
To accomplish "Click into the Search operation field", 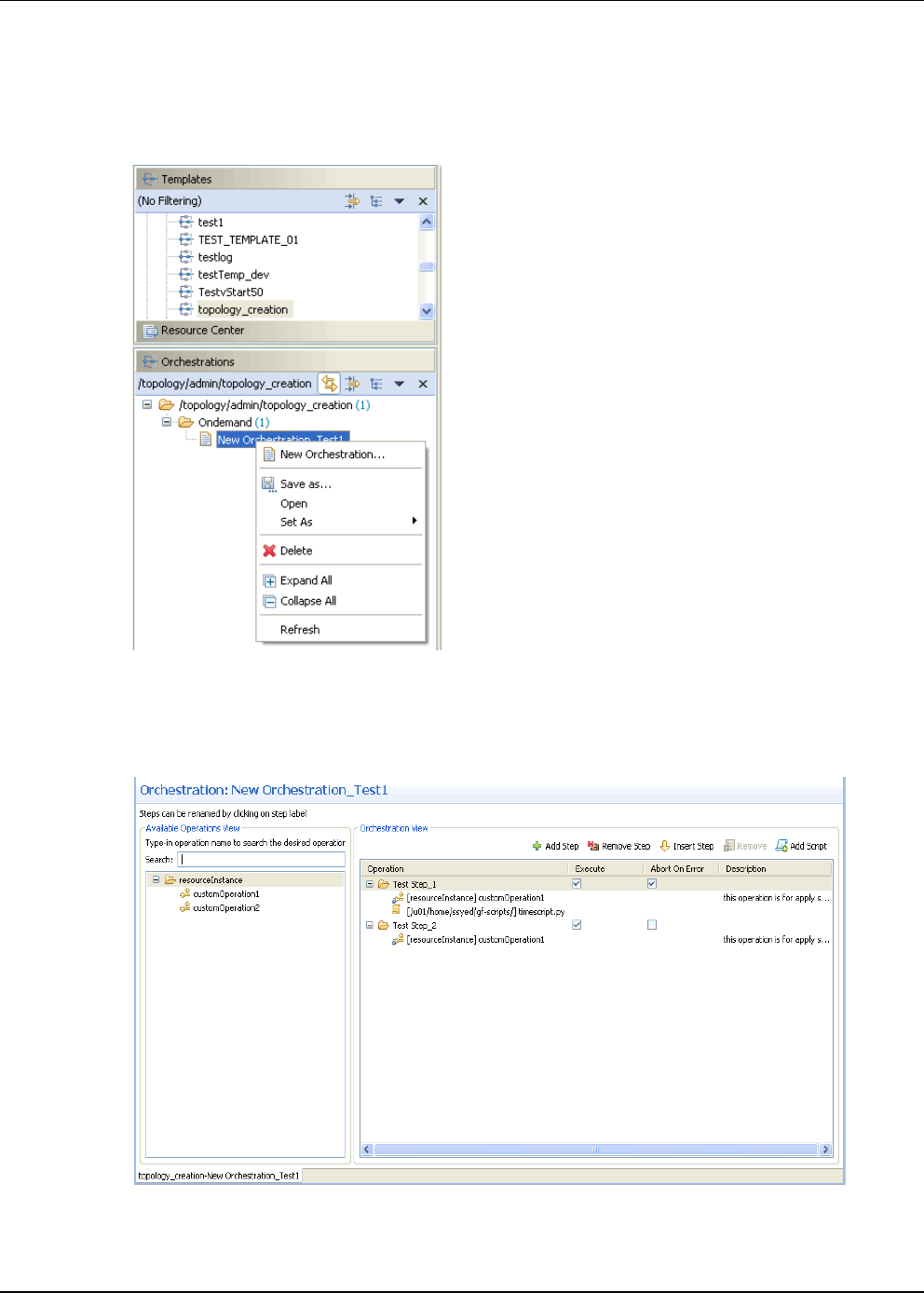I will tap(262, 859).
